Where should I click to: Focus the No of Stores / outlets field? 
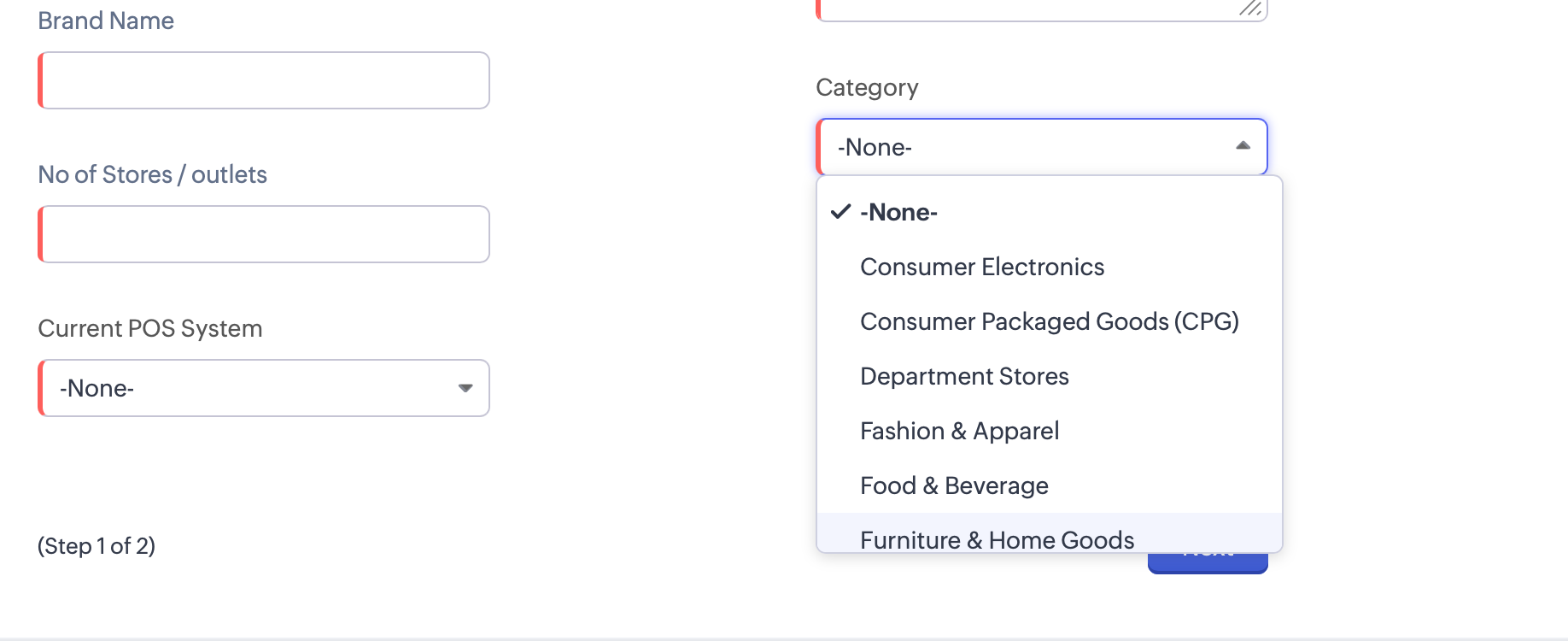tap(264, 234)
